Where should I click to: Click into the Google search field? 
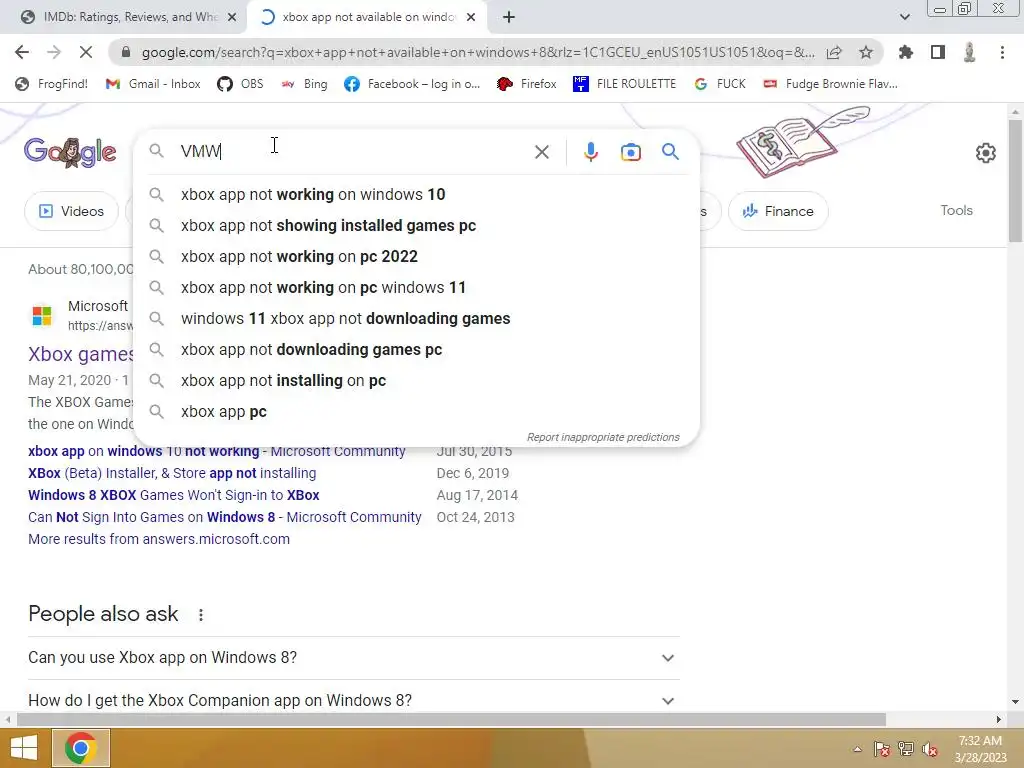tap(353, 152)
